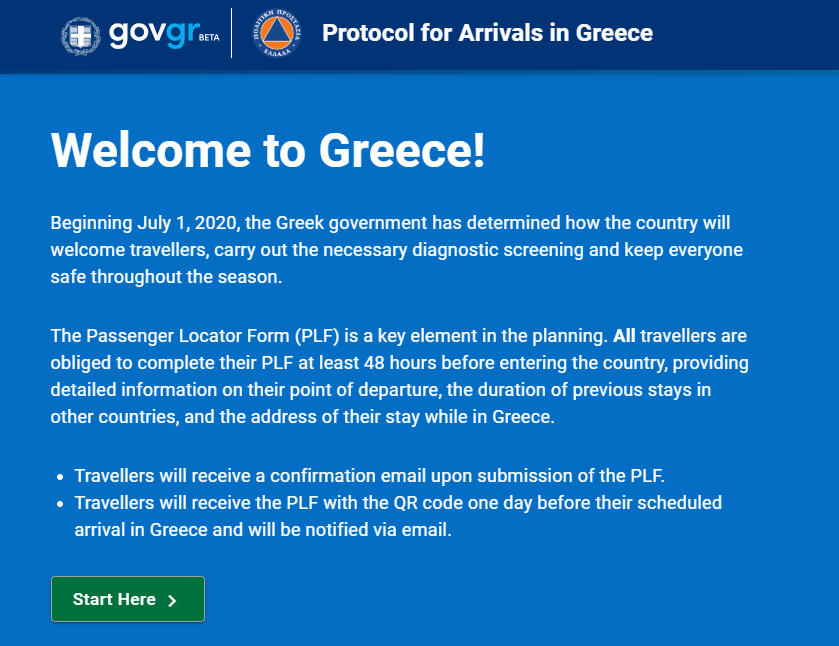Image resolution: width=839 pixels, height=646 pixels.
Task: Click the arrow chevron in Start Here
Action: (x=172, y=601)
